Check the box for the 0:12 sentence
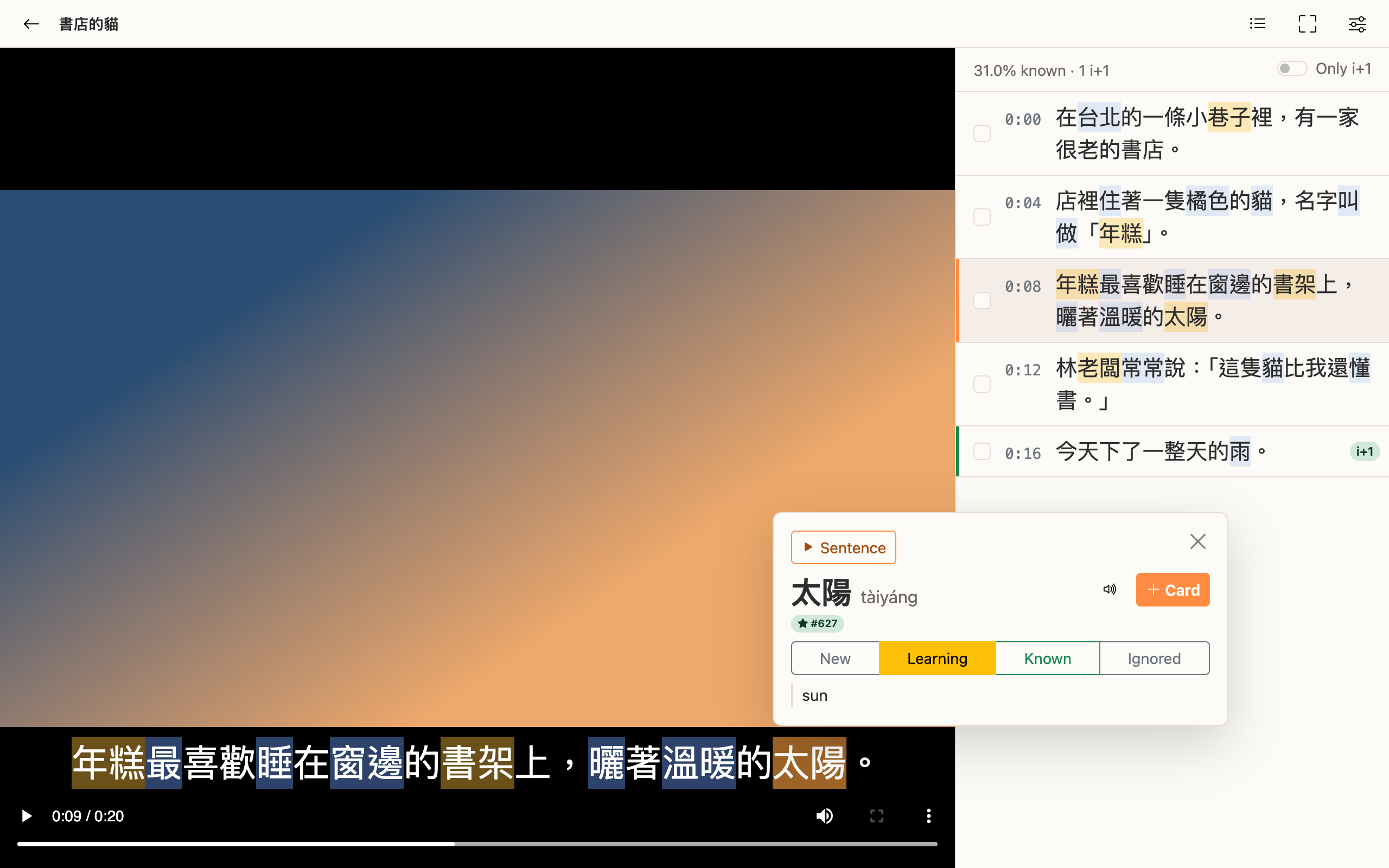This screenshot has width=1389, height=868. click(982, 384)
